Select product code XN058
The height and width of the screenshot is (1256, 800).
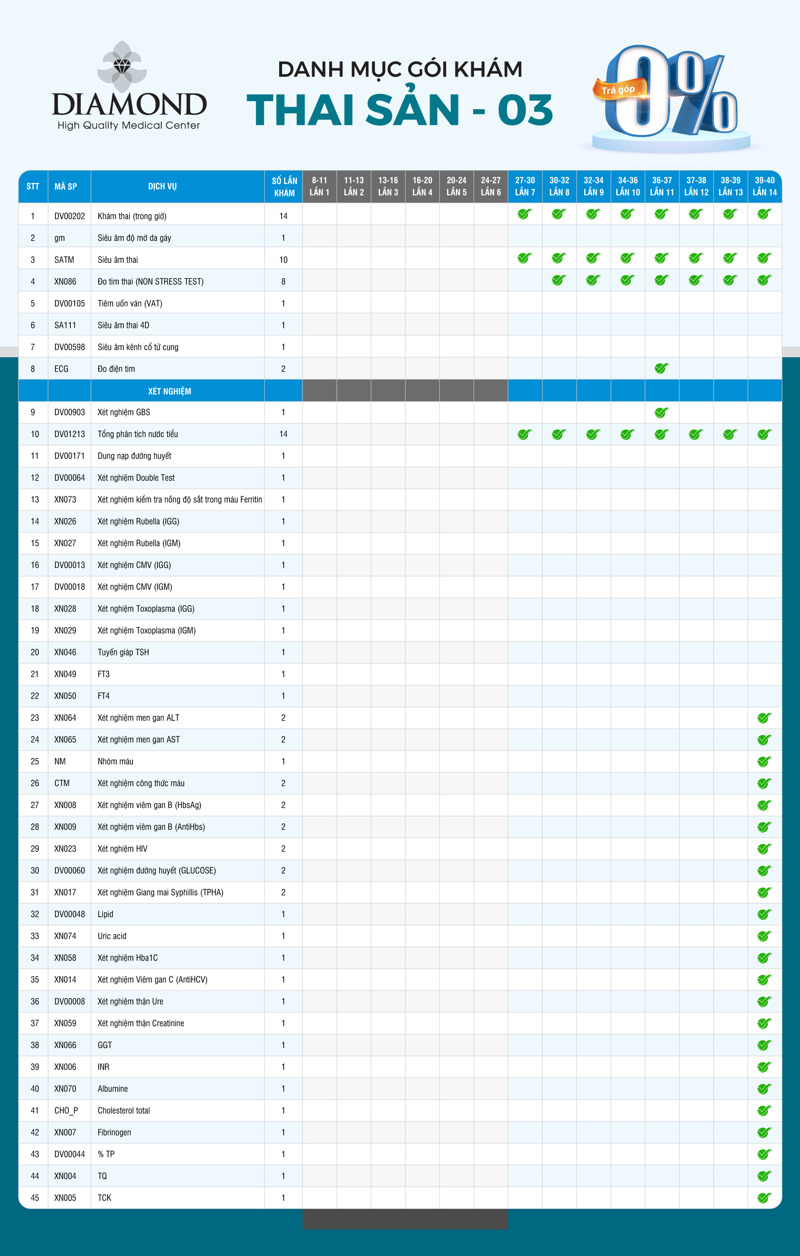[x=66, y=958]
